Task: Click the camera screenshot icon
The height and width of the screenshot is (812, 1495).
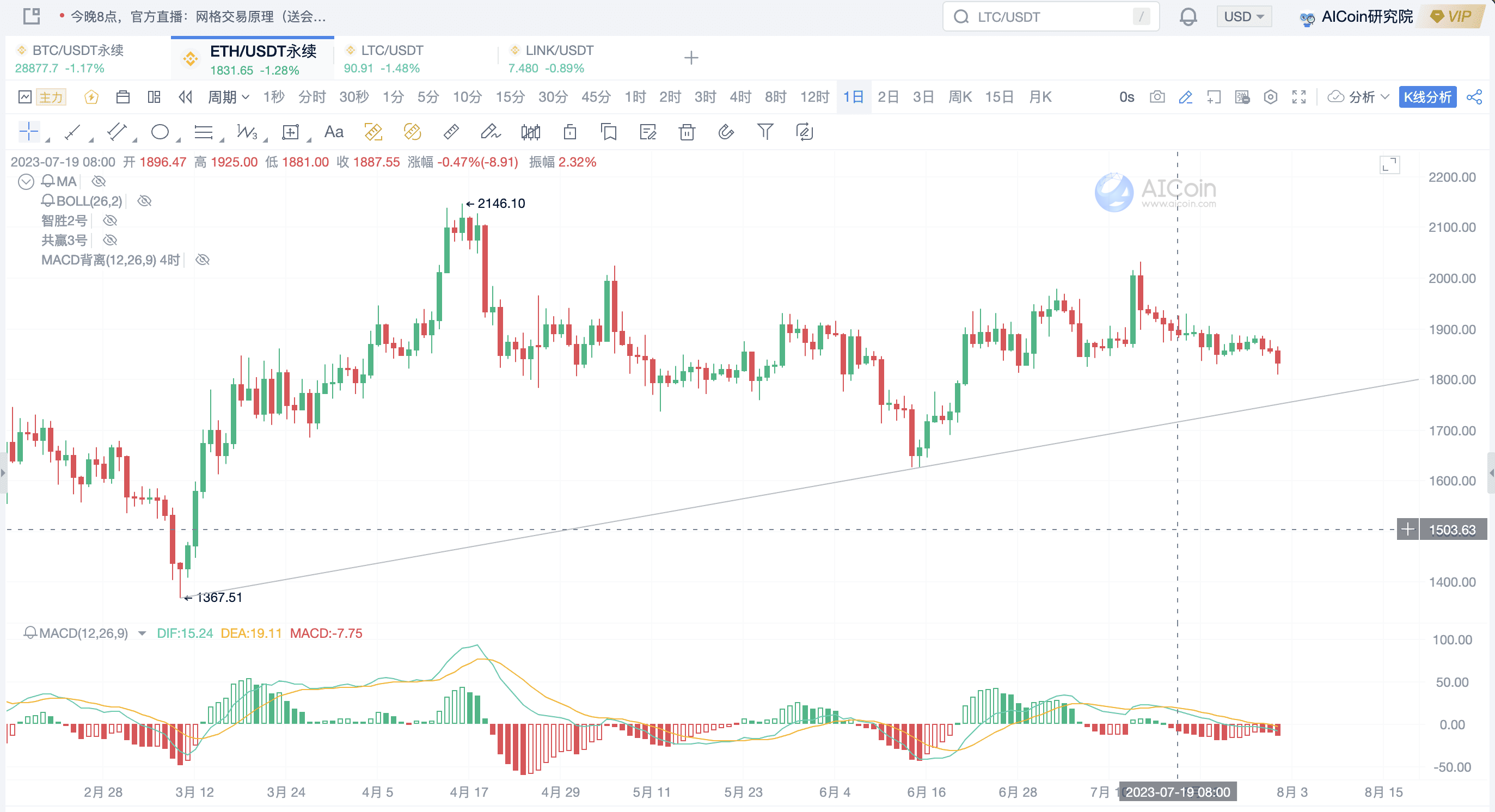Action: (x=1157, y=97)
